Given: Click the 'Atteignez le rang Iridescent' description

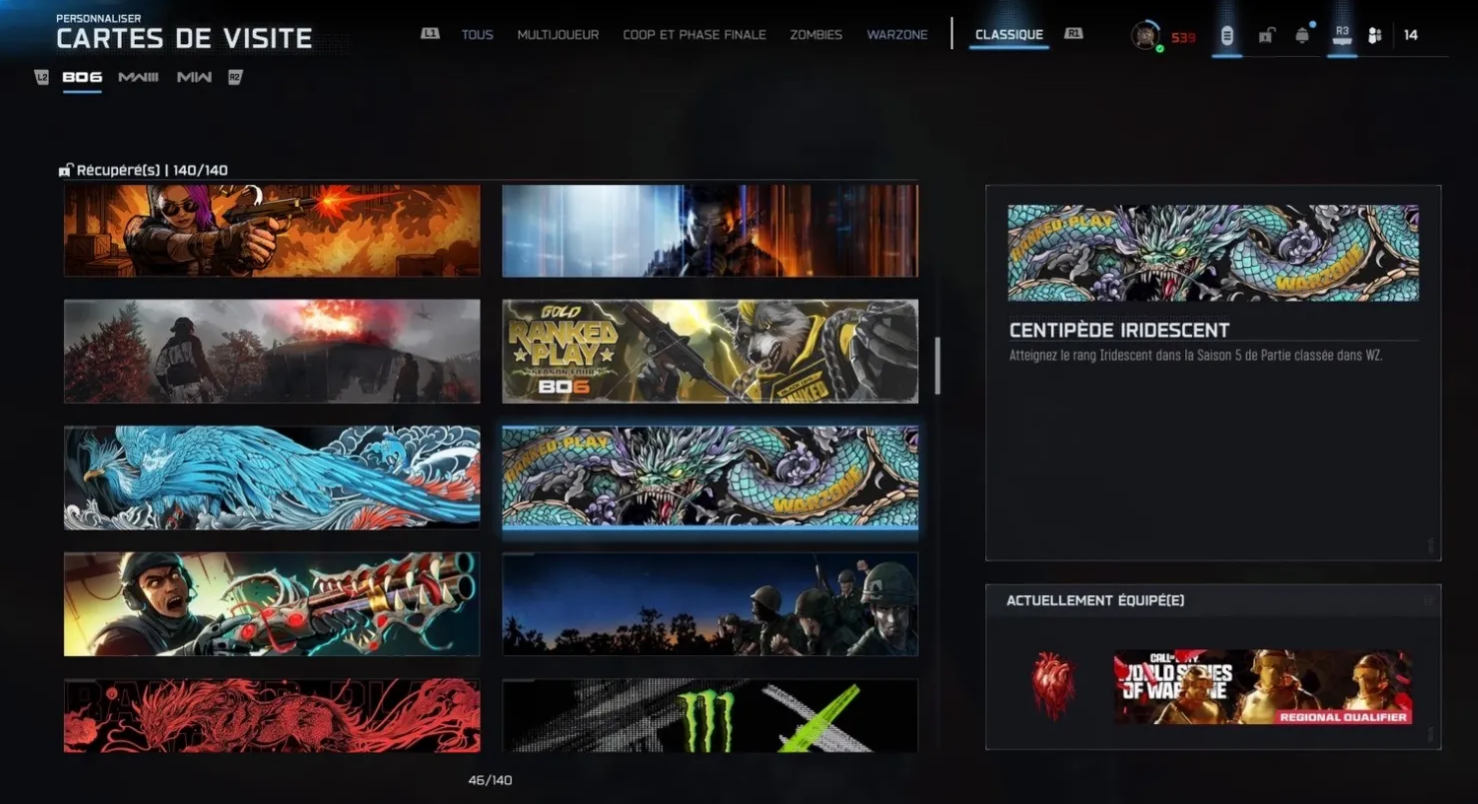Looking at the screenshot, I should [1196, 355].
